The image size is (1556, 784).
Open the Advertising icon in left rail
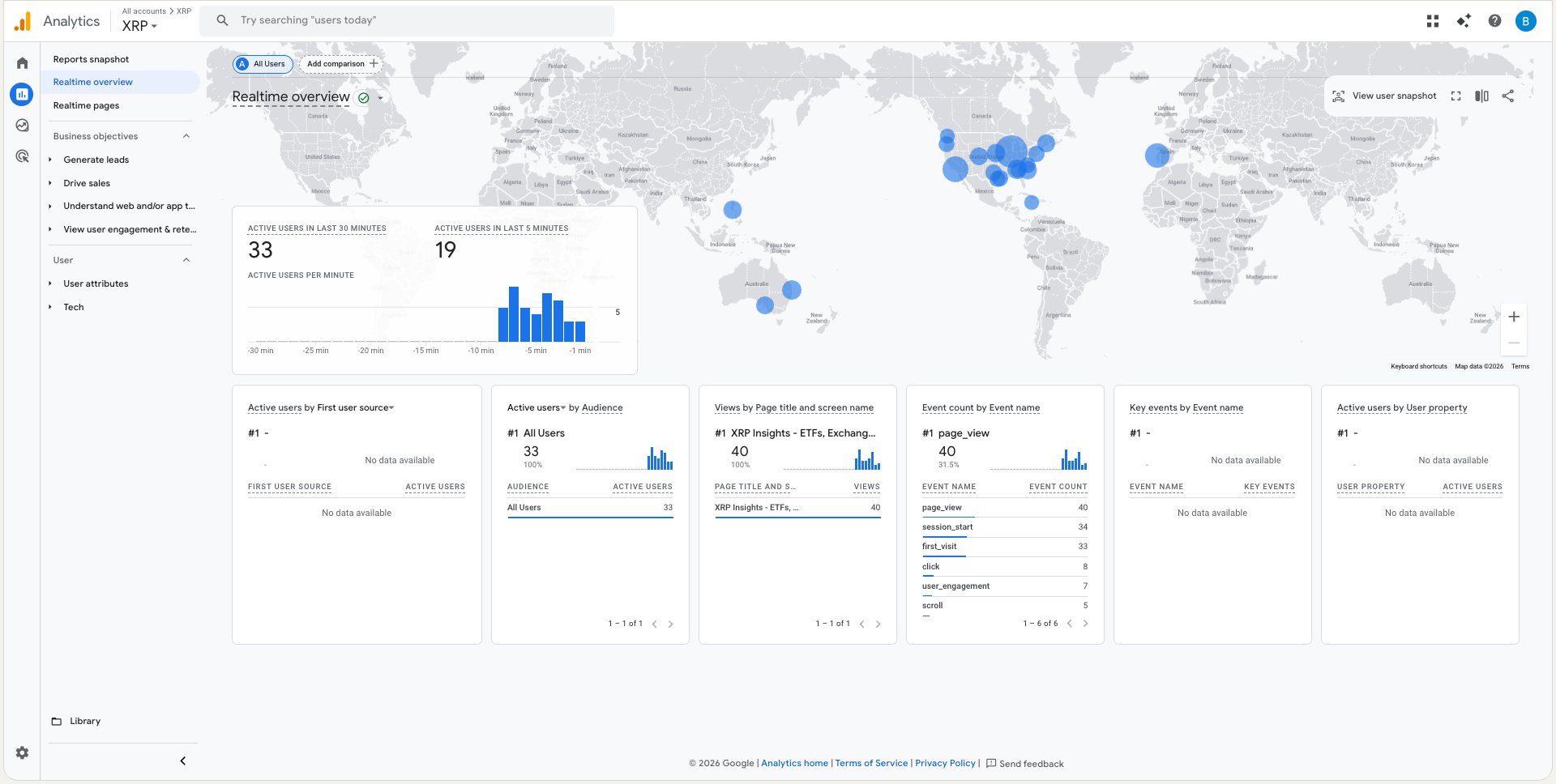point(22,156)
